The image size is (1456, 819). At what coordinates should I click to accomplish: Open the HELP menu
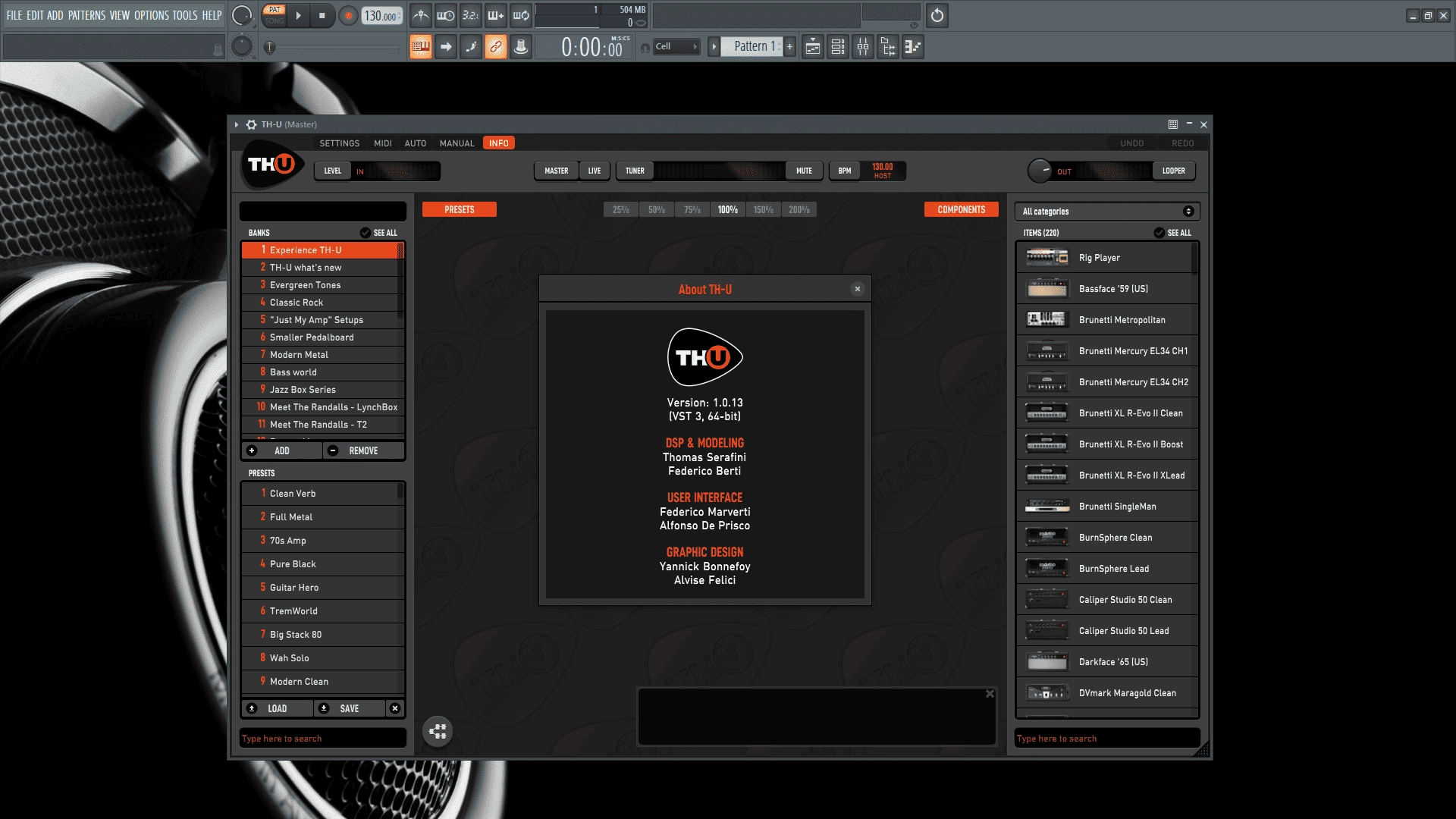[212, 15]
